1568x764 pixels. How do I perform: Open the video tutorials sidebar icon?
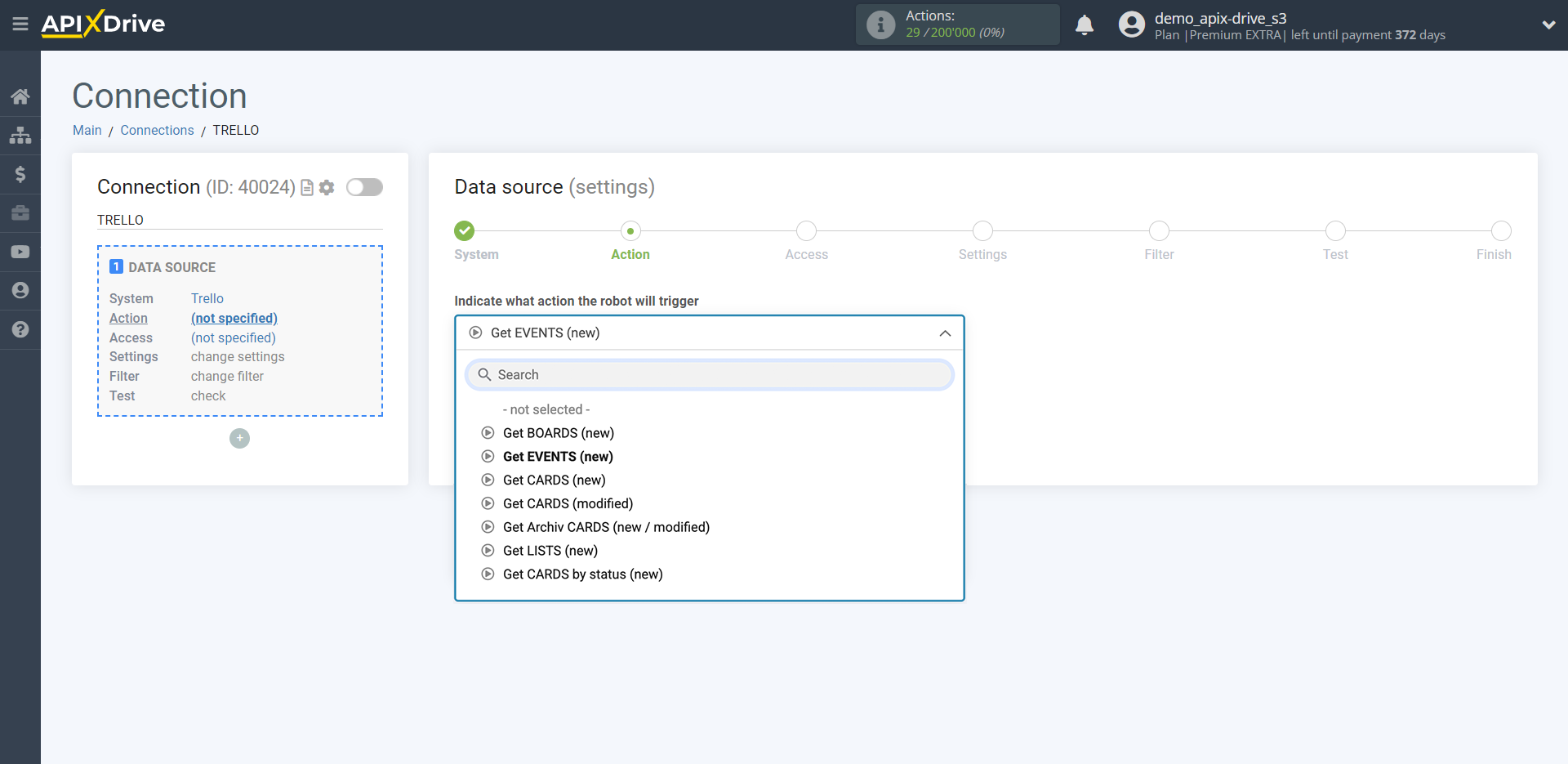tap(20, 252)
